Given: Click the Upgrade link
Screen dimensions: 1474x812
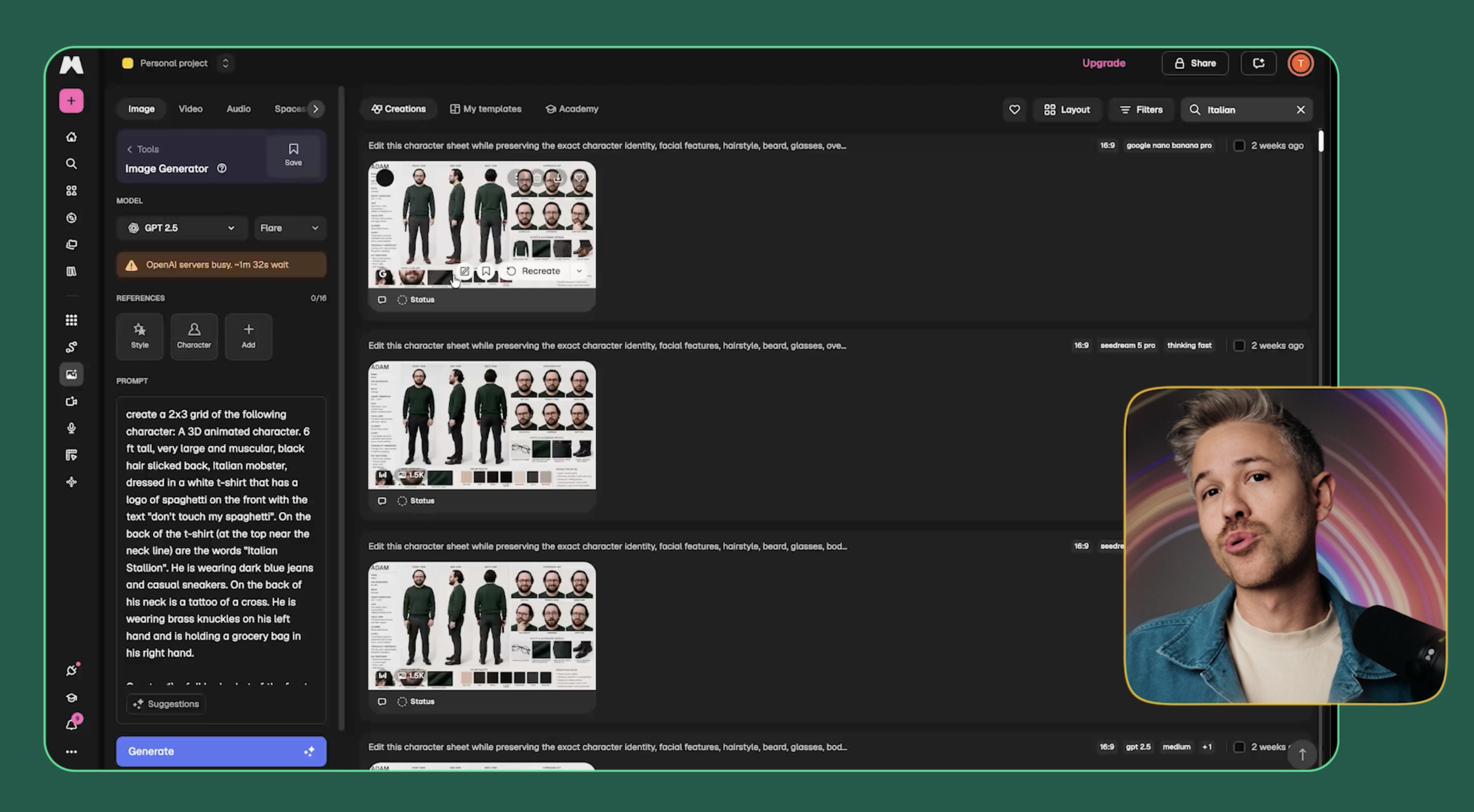Looking at the screenshot, I should point(1104,63).
